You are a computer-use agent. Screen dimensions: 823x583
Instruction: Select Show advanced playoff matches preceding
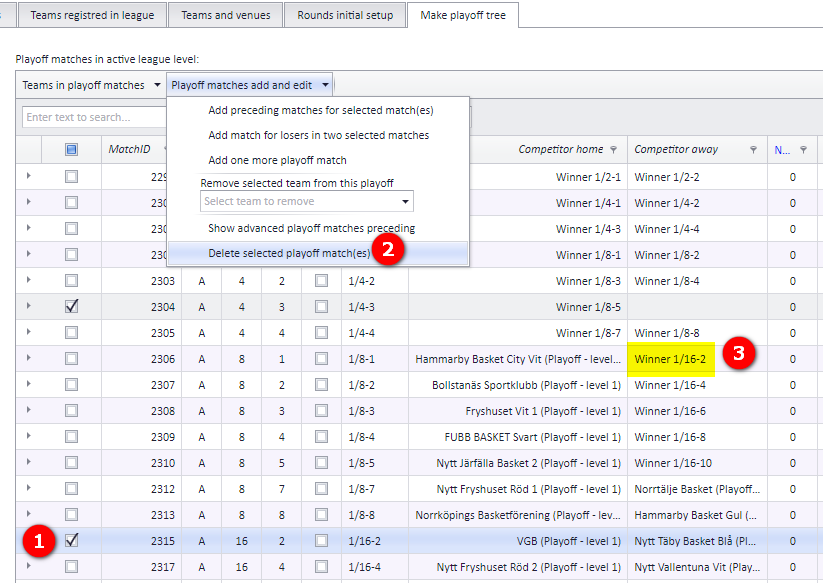point(311,228)
